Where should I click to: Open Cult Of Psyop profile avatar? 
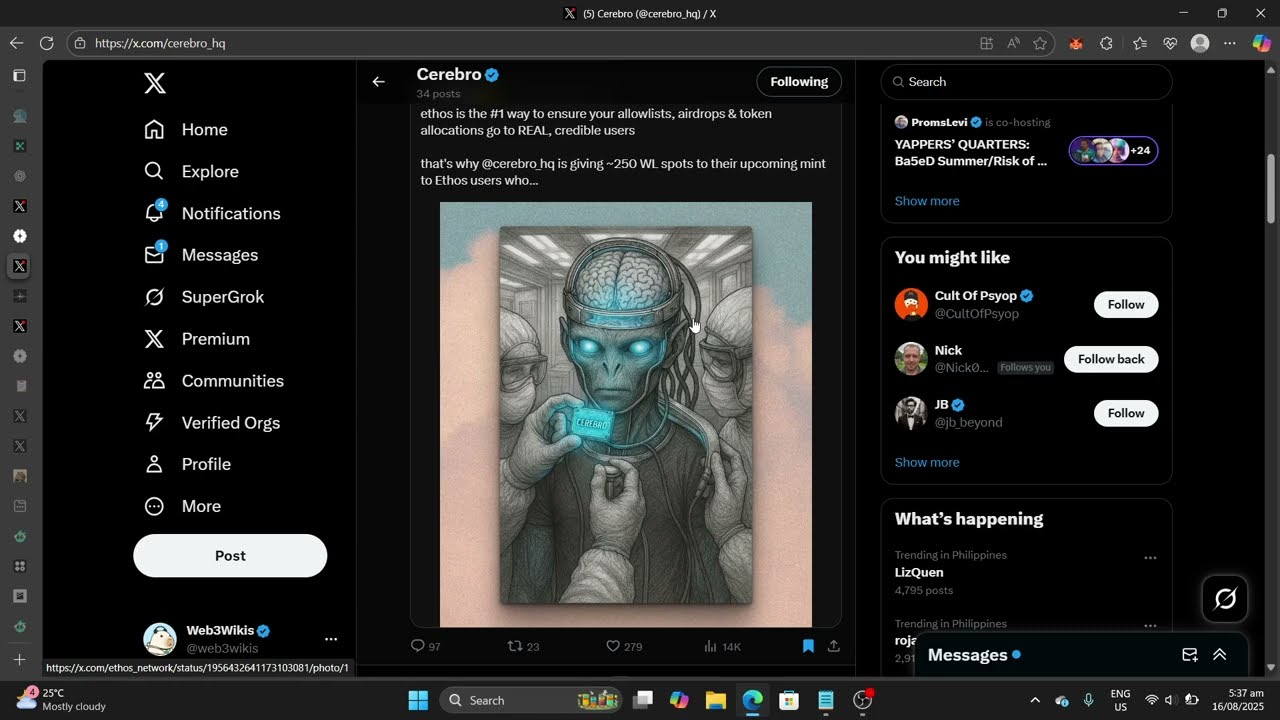911,304
